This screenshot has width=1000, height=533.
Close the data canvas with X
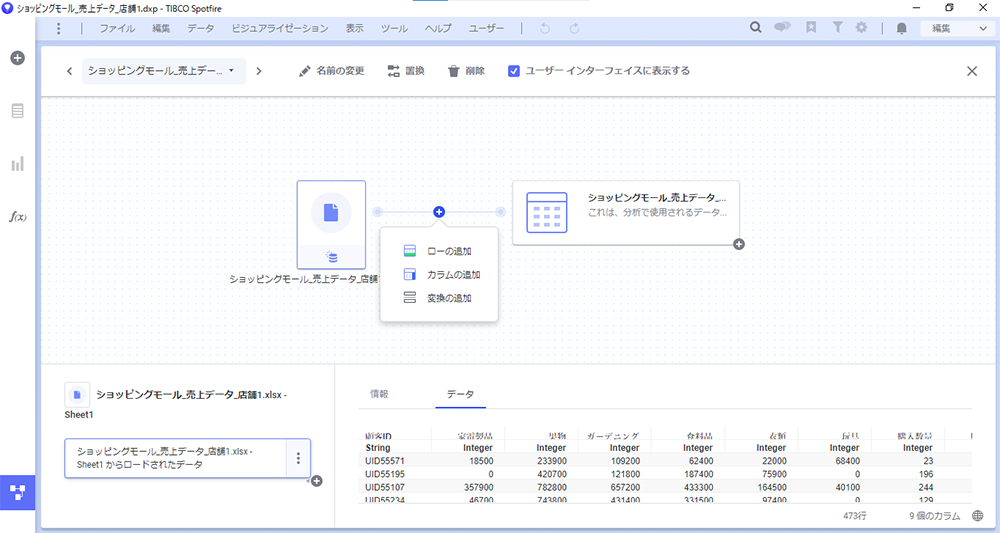click(x=972, y=71)
